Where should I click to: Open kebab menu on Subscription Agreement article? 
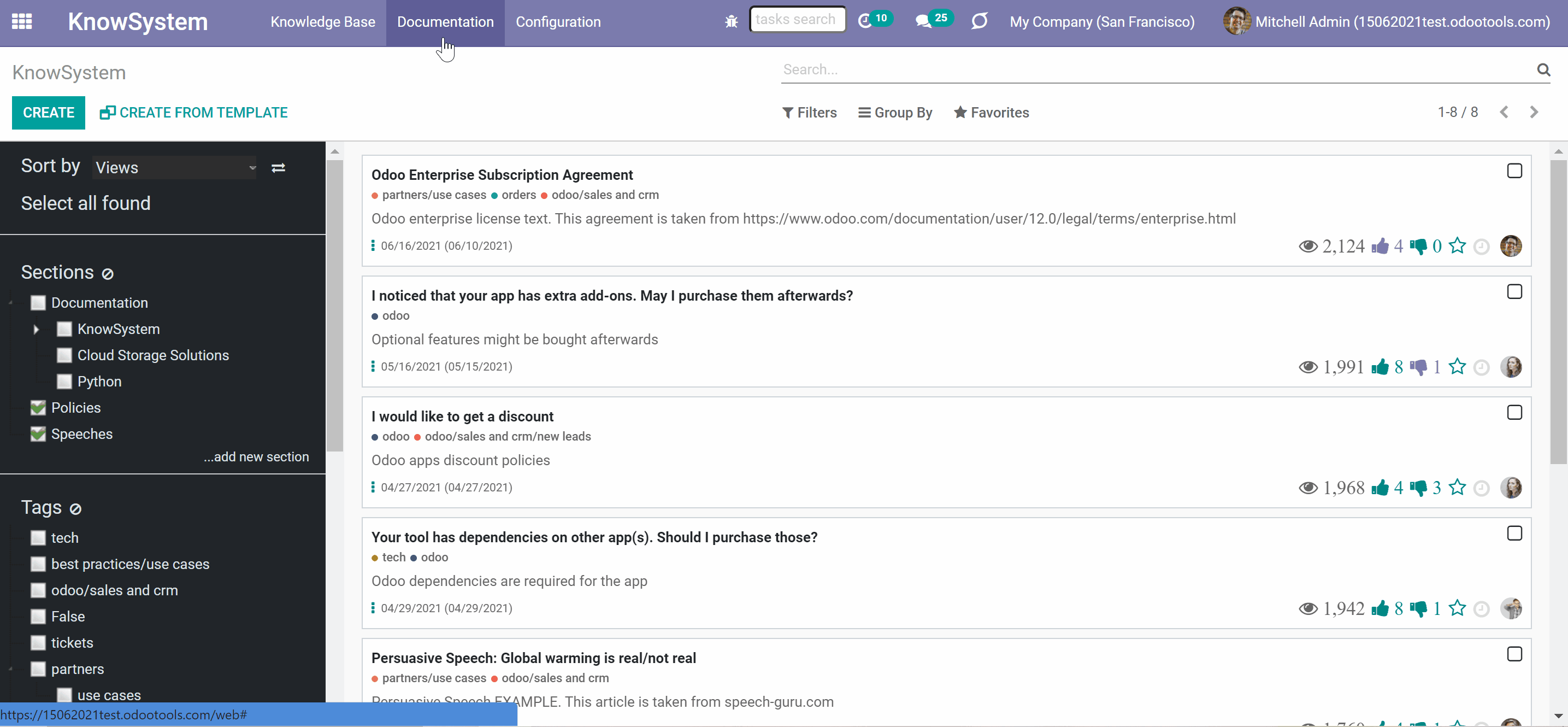[x=373, y=245]
